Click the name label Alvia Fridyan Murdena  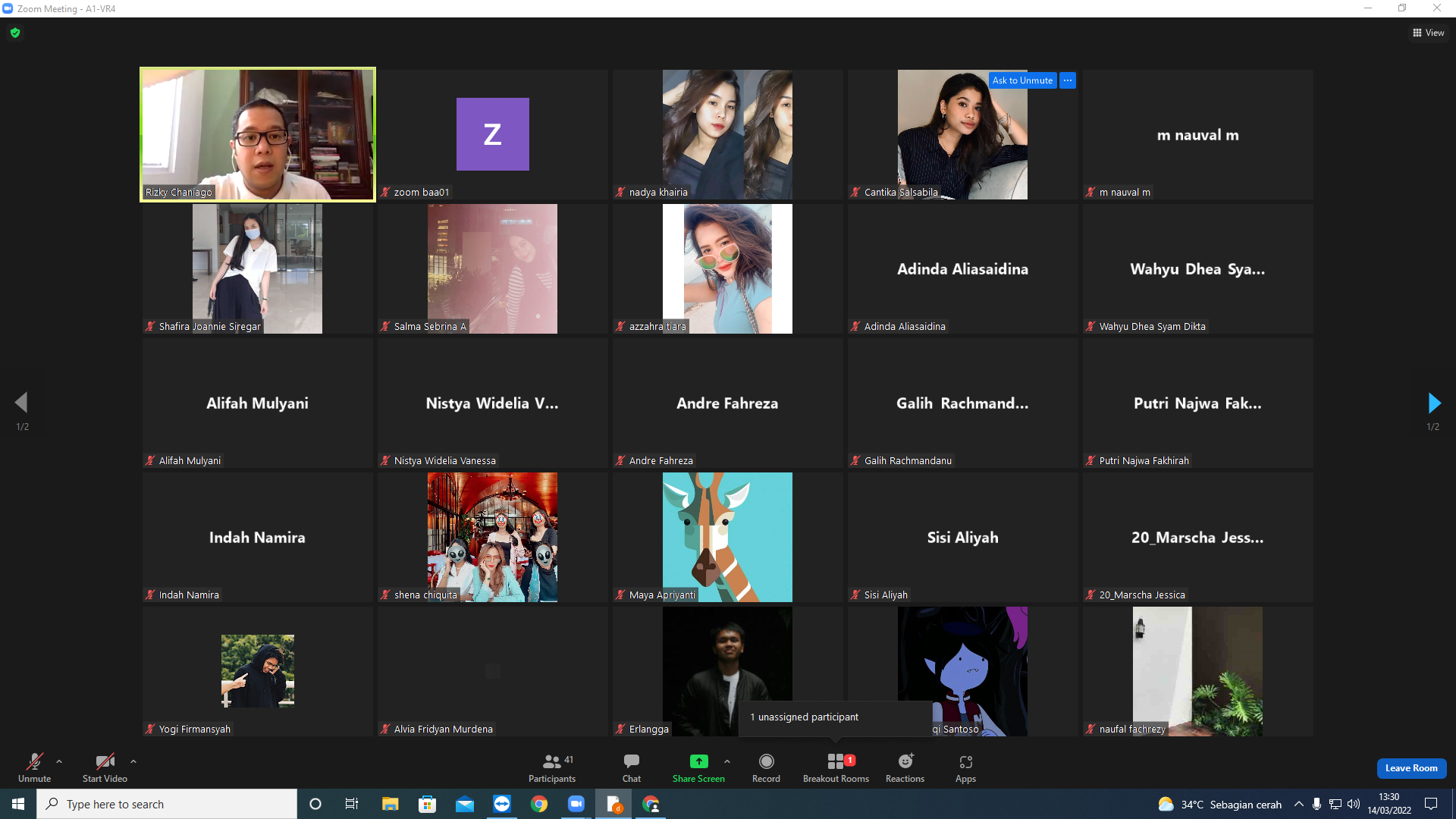[444, 729]
